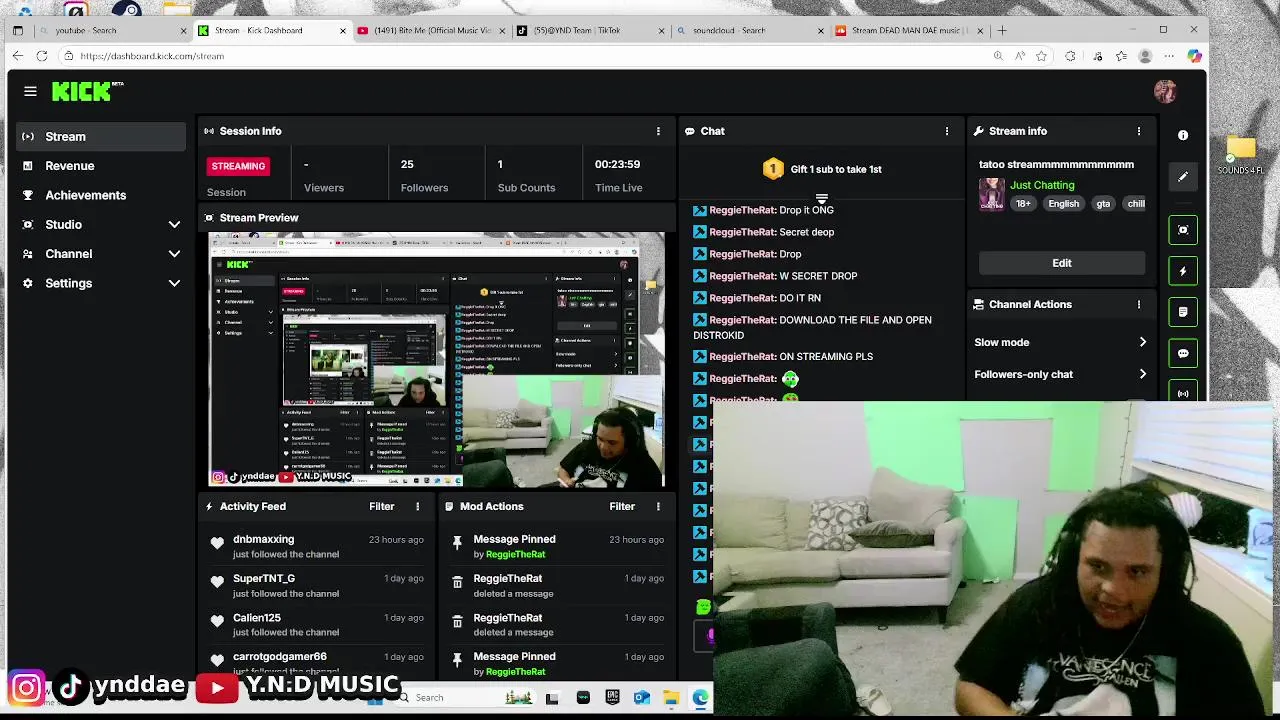Switch to the YND Team TikTok tab
This screenshot has height=720, width=1280.
coord(588,30)
